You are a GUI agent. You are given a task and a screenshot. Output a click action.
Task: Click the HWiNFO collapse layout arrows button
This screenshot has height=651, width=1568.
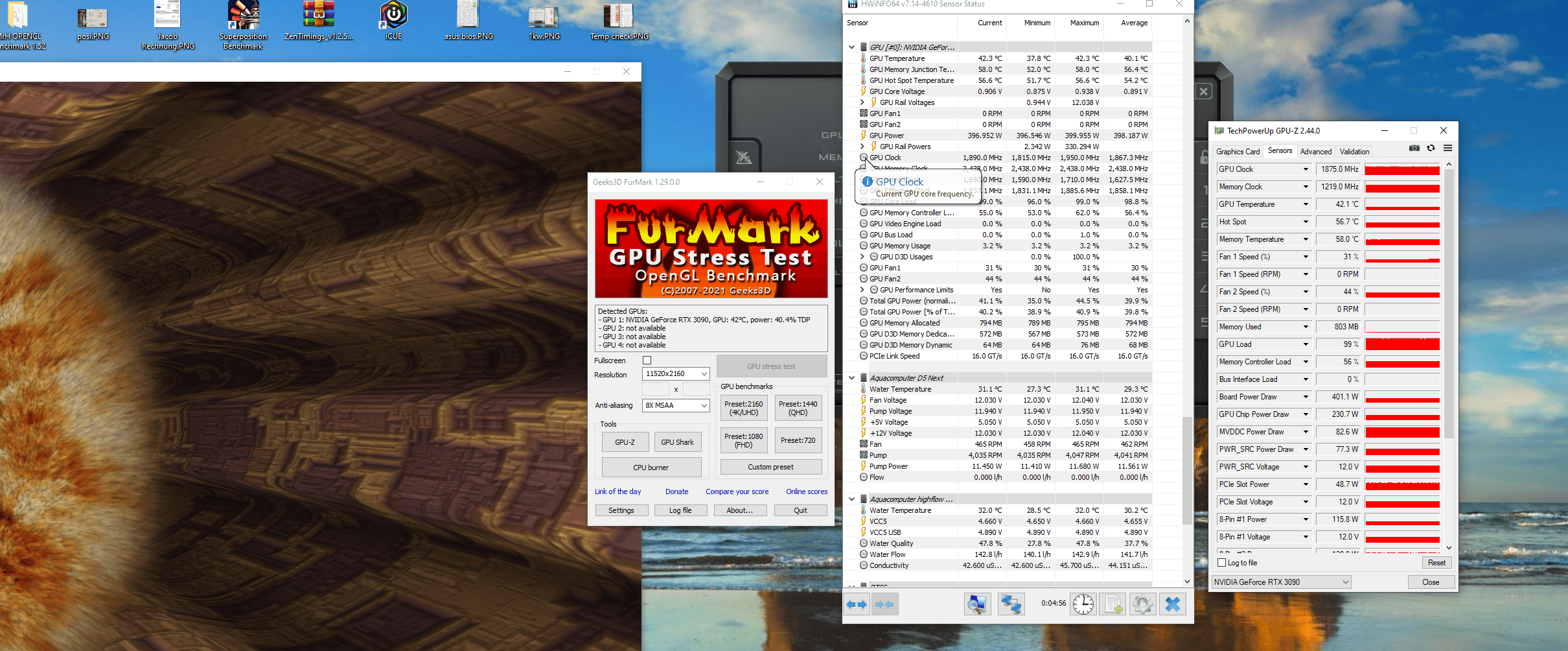tap(884, 604)
